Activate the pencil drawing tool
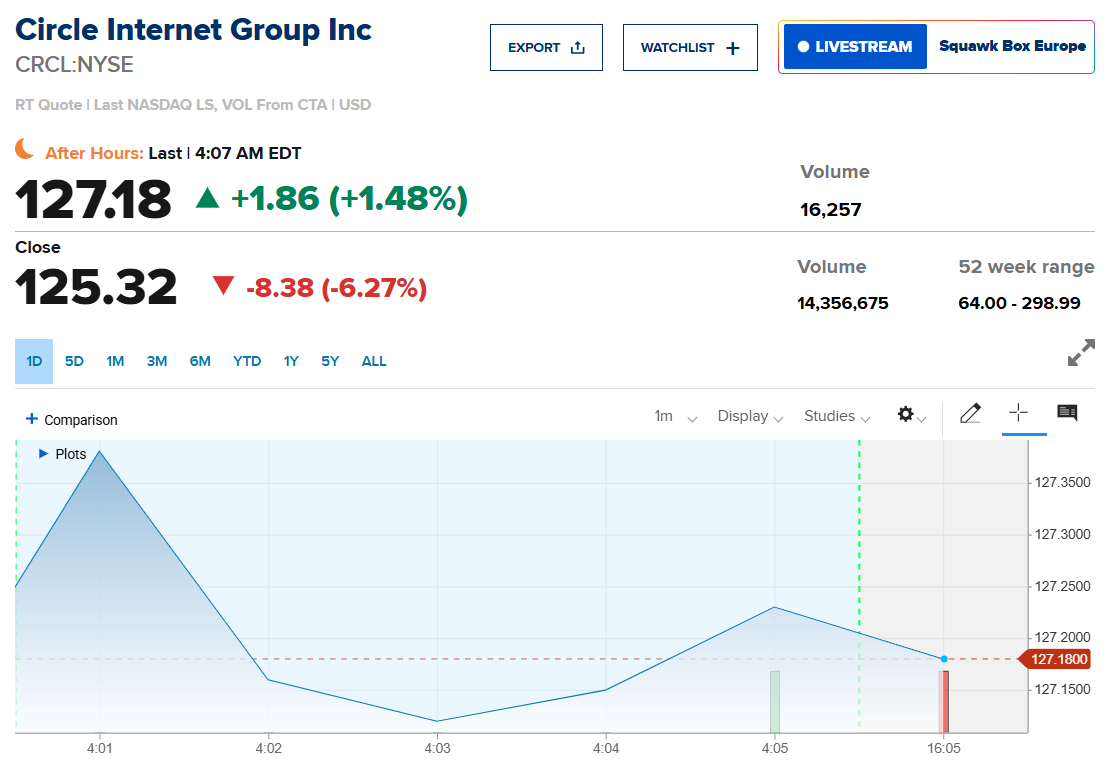 pyautogui.click(x=970, y=413)
